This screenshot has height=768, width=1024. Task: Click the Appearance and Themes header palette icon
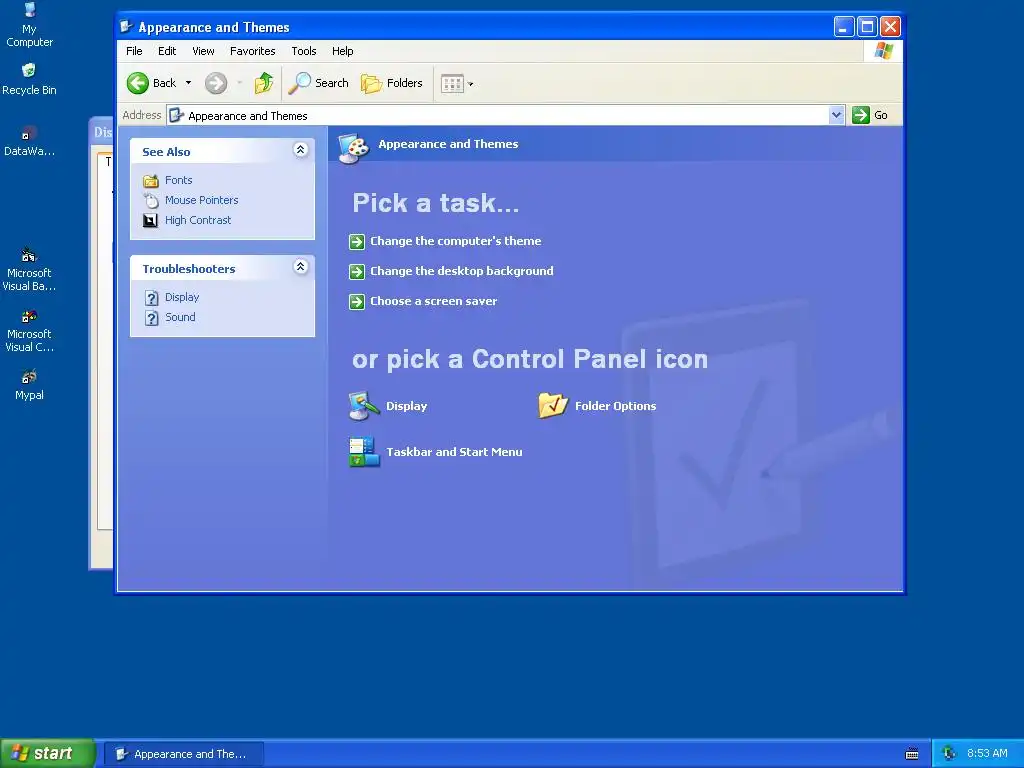355,148
